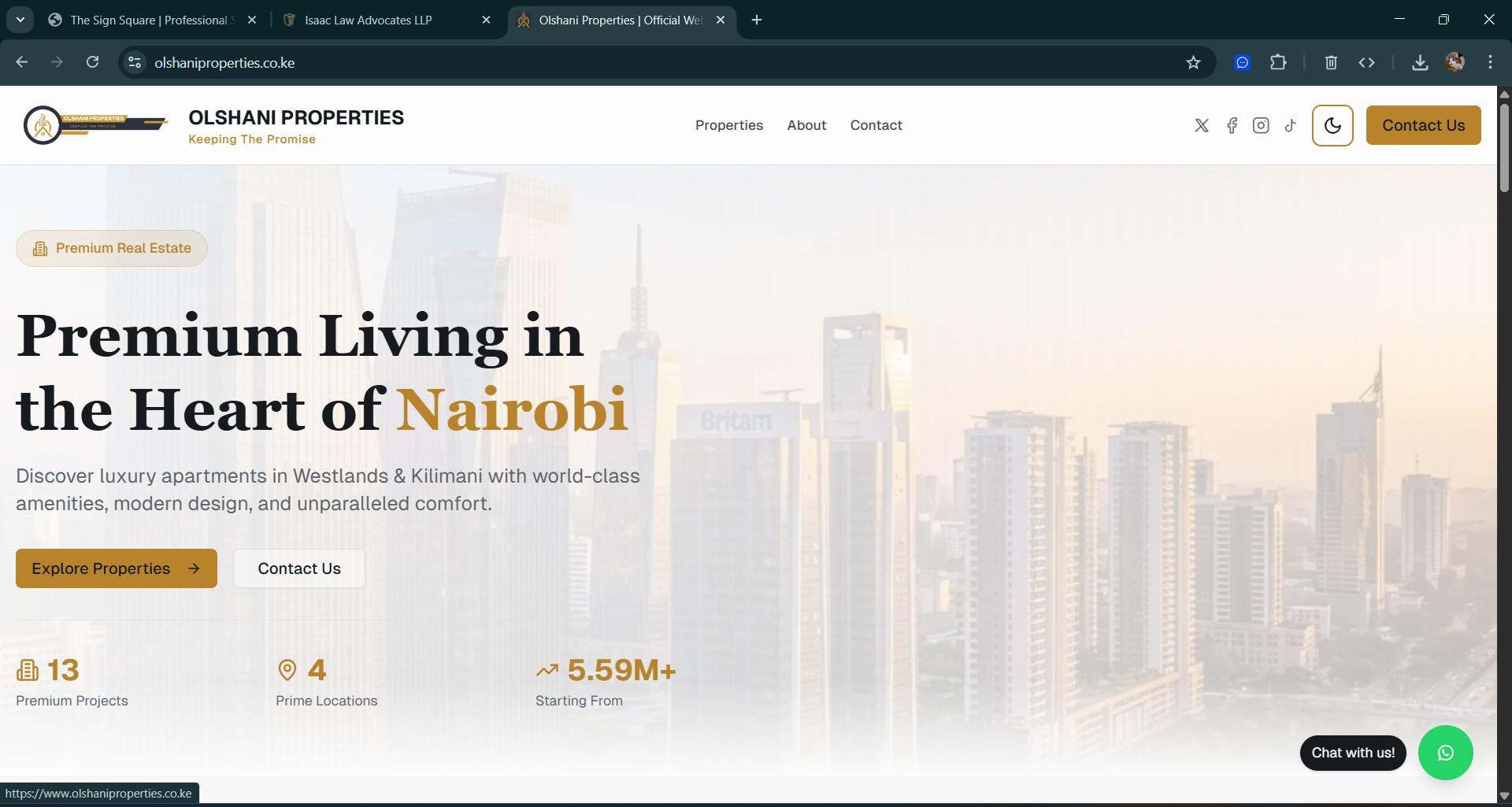The width and height of the screenshot is (1512, 807).
Task: Click the page vertical scrollbar thumb
Action: [1504, 147]
